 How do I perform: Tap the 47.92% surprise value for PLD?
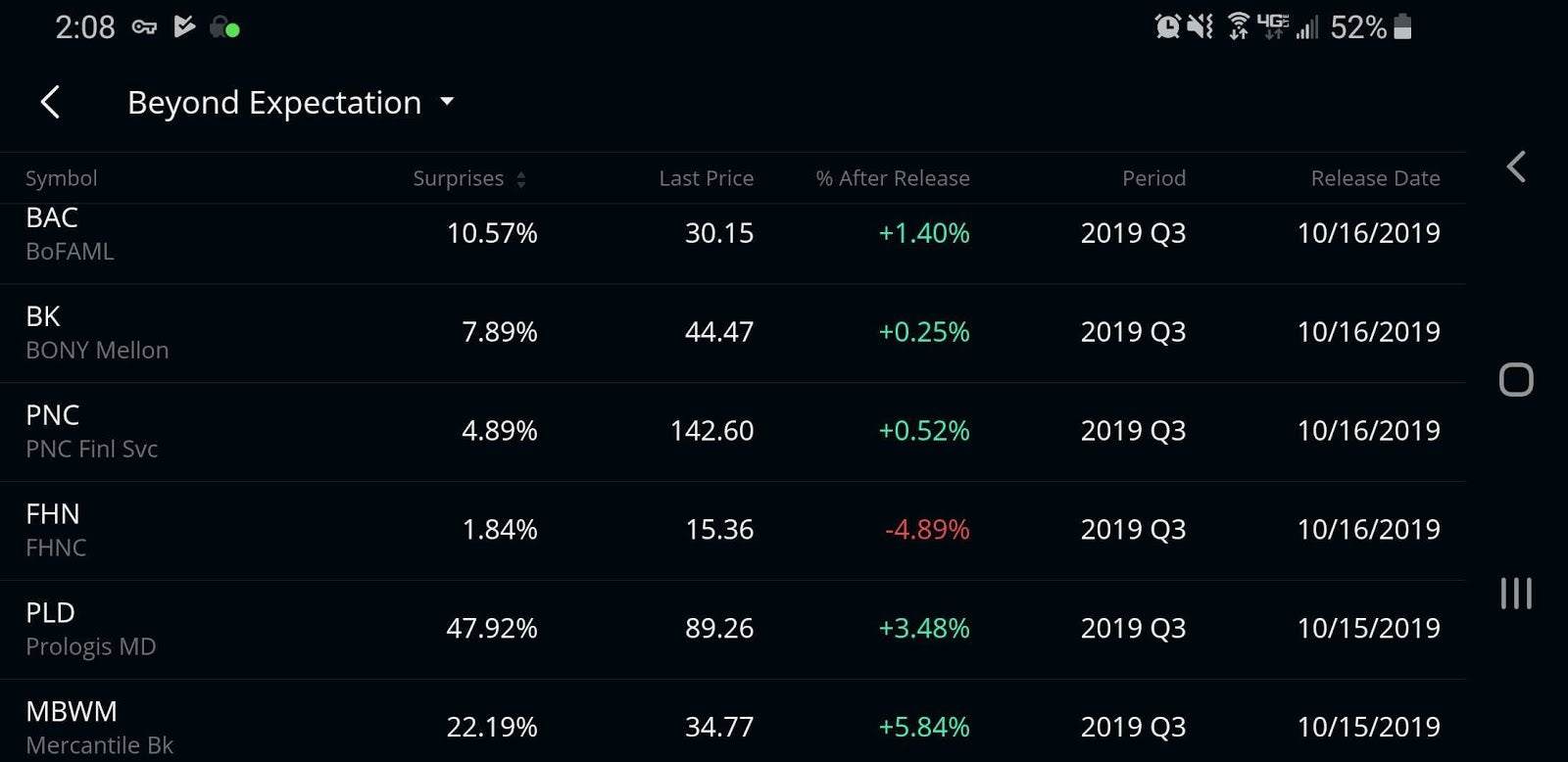[492, 629]
